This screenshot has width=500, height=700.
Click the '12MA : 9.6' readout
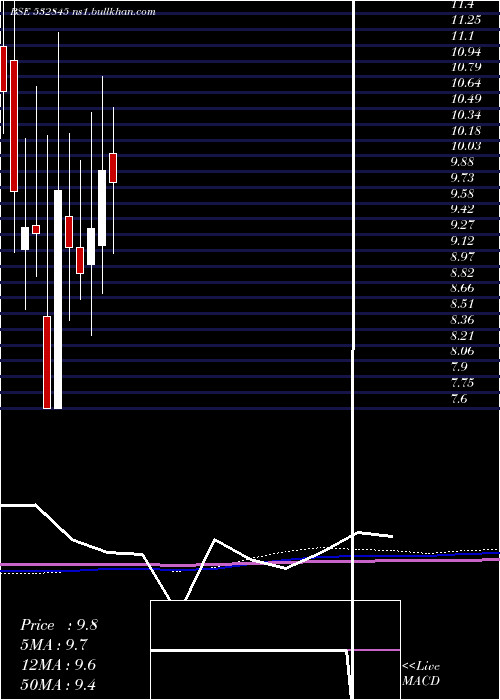[x=59, y=665]
